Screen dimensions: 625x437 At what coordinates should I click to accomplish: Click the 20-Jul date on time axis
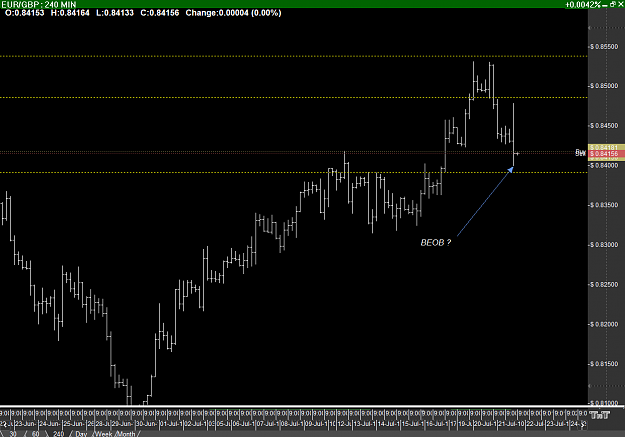point(486,424)
